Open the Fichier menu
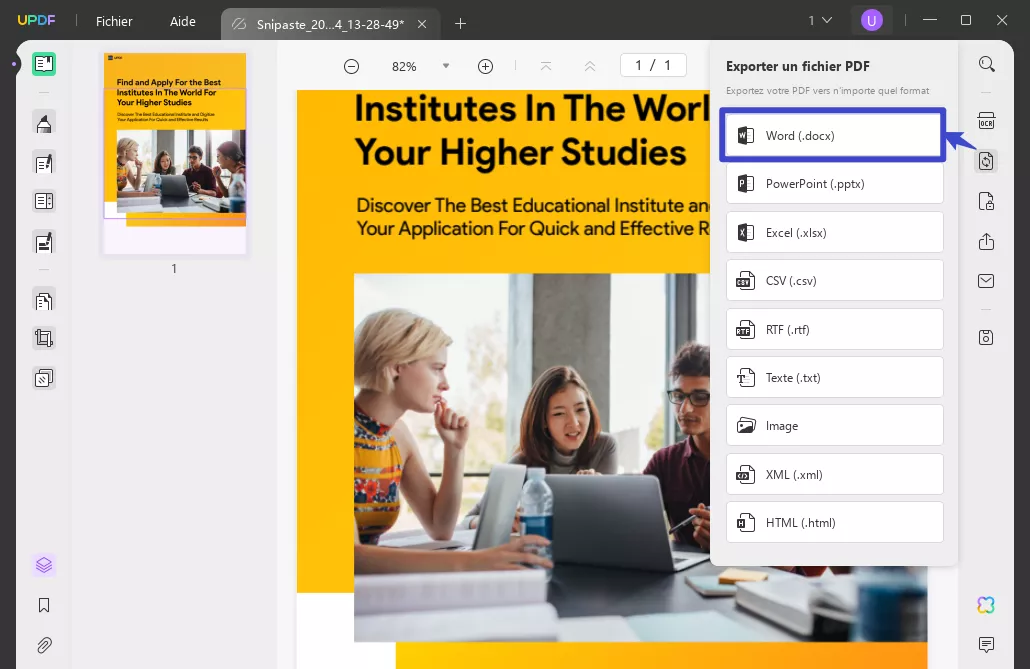 coord(114,22)
